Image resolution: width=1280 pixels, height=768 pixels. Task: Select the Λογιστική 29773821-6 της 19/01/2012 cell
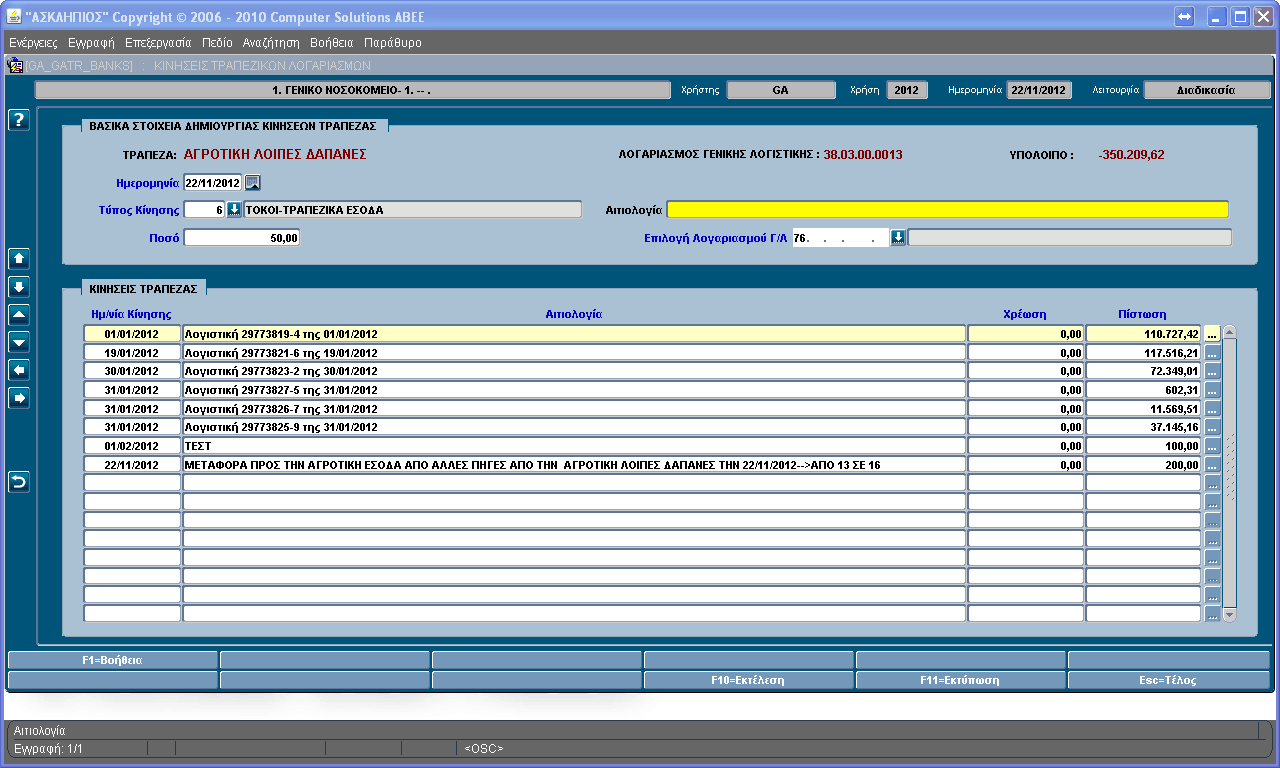(x=574, y=352)
